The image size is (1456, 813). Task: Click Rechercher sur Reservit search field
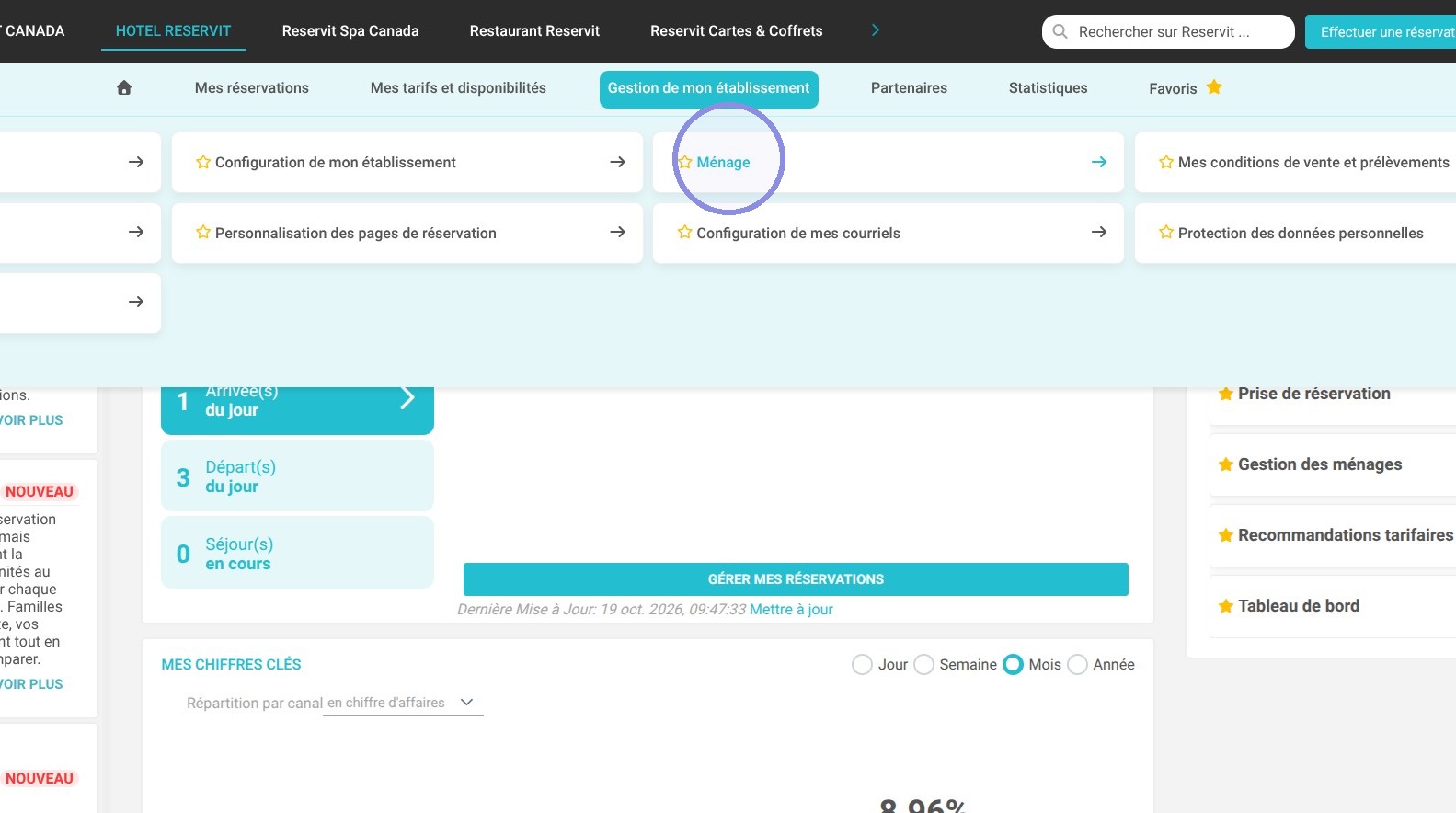(1168, 31)
